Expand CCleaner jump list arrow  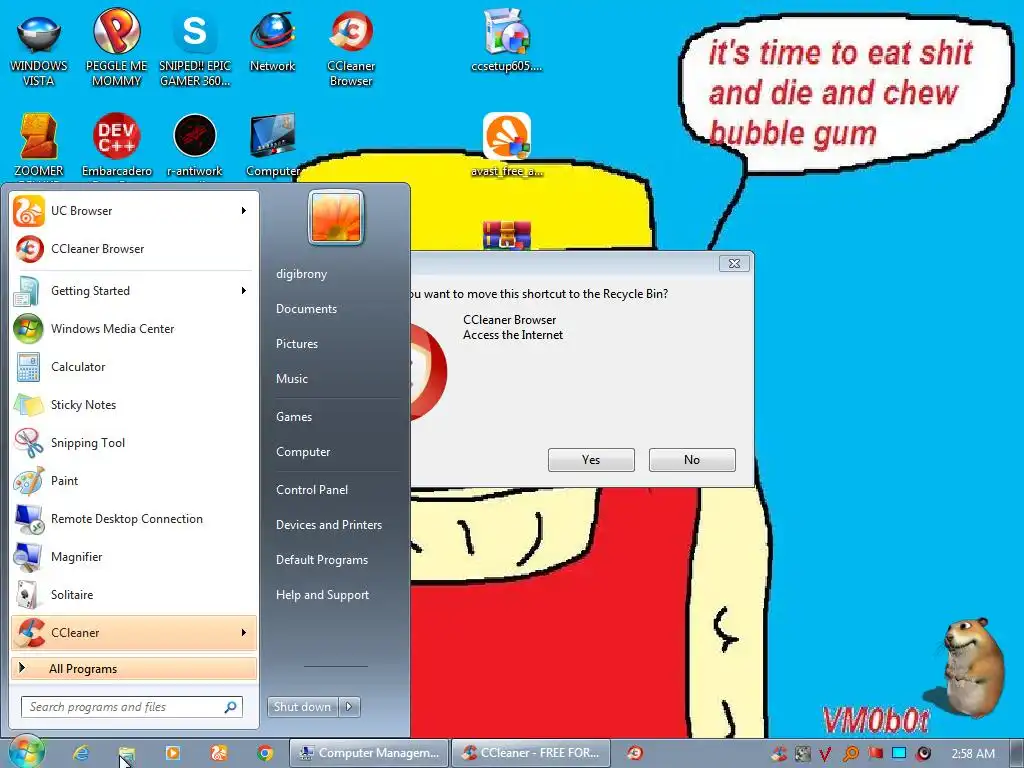pyautogui.click(x=244, y=632)
